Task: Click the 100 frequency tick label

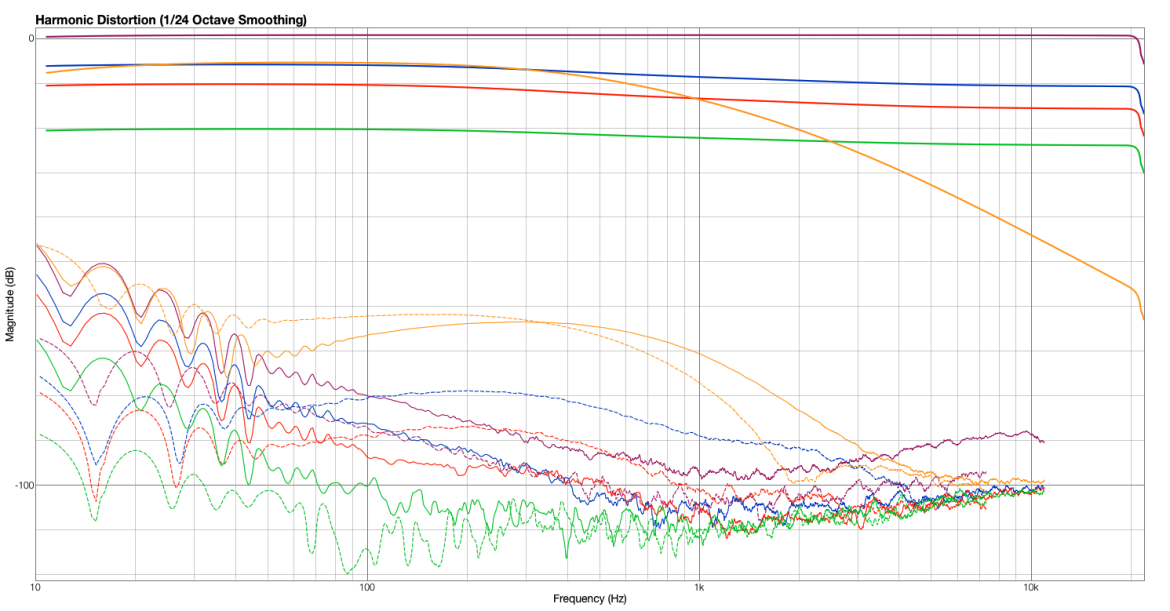Action: 367,586
